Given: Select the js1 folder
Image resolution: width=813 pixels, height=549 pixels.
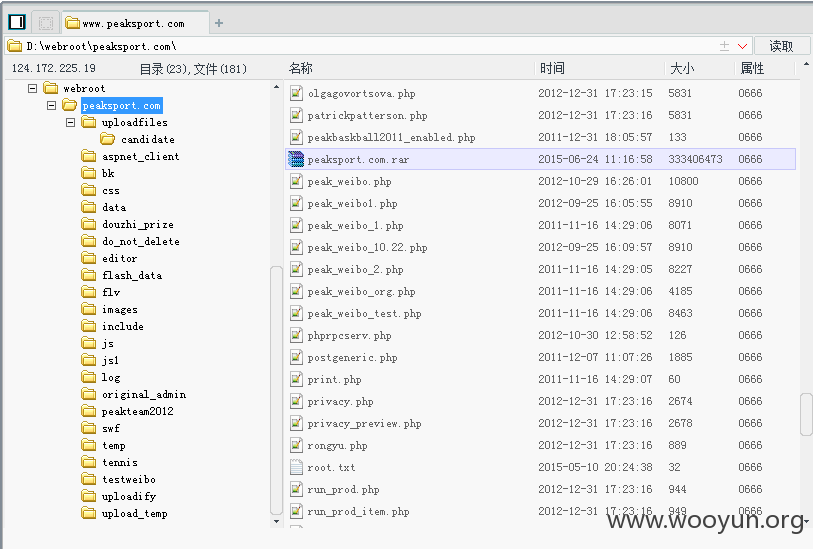Looking at the screenshot, I should tap(110, 360).
